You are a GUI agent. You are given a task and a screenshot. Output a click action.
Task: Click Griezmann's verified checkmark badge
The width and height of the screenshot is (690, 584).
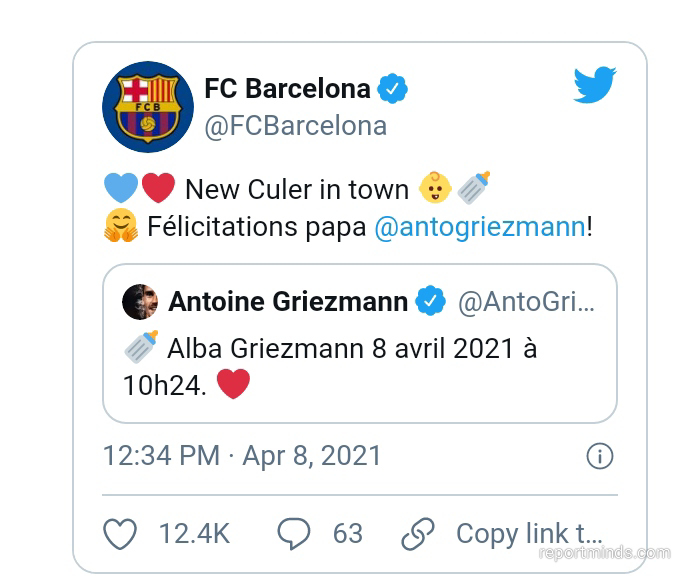pos(431,301)
